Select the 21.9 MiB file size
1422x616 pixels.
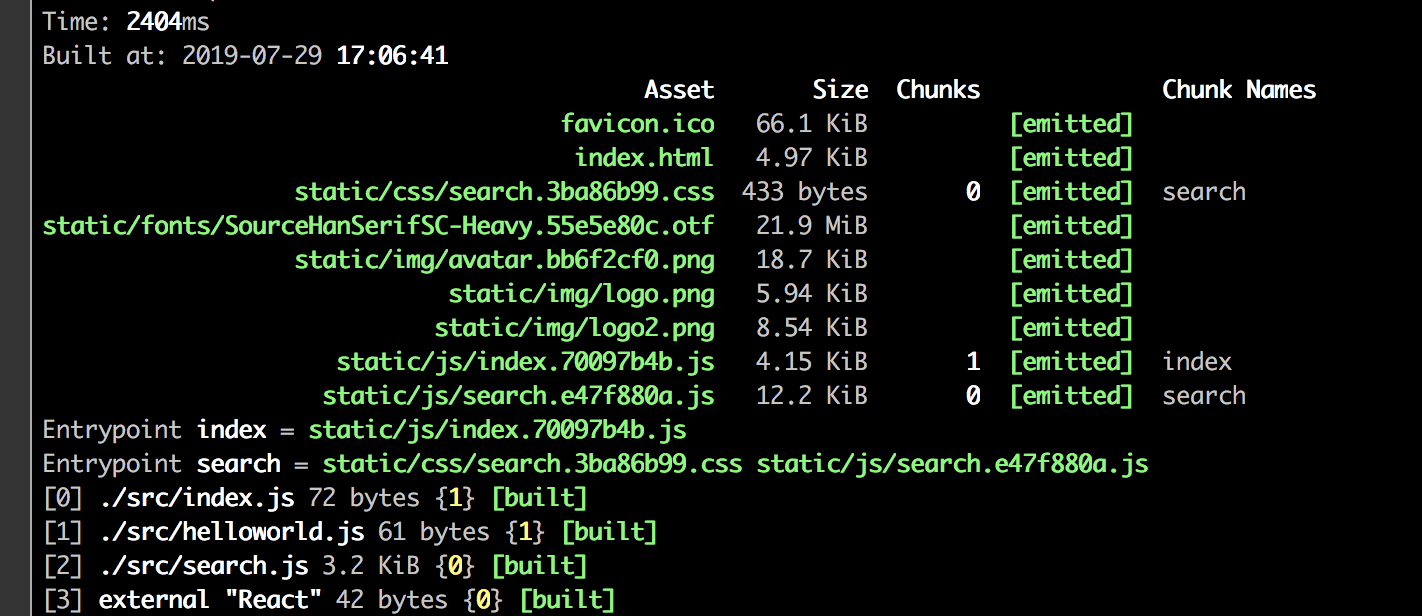(x=811, y=226)
